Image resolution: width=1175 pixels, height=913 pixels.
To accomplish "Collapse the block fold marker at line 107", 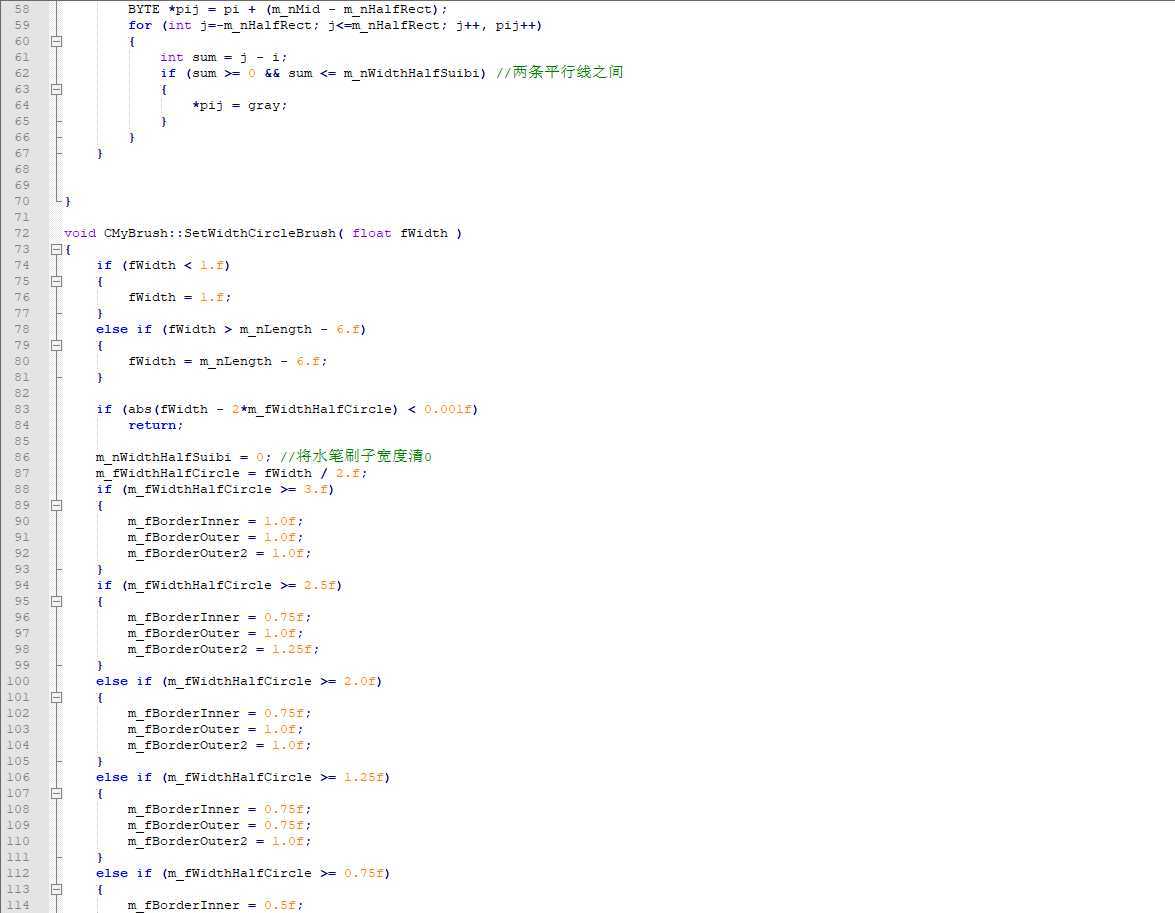I will (x=56, y=793).
